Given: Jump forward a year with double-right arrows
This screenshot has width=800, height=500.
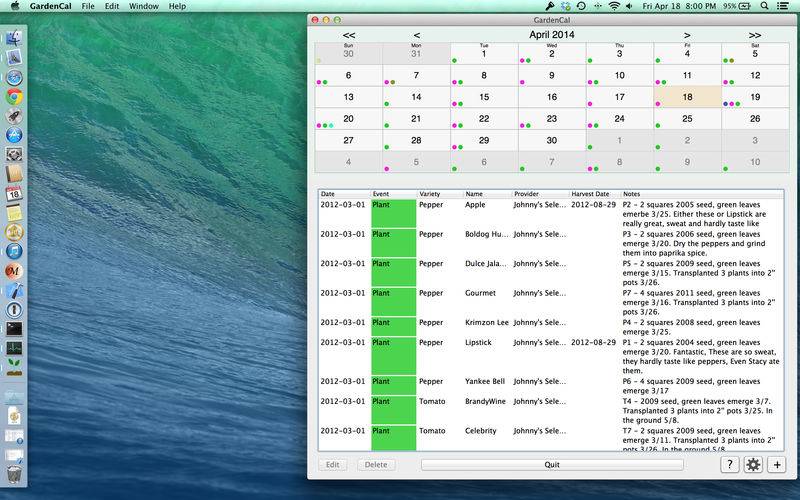Looking at the screenshot, I should tap(755, 35).
